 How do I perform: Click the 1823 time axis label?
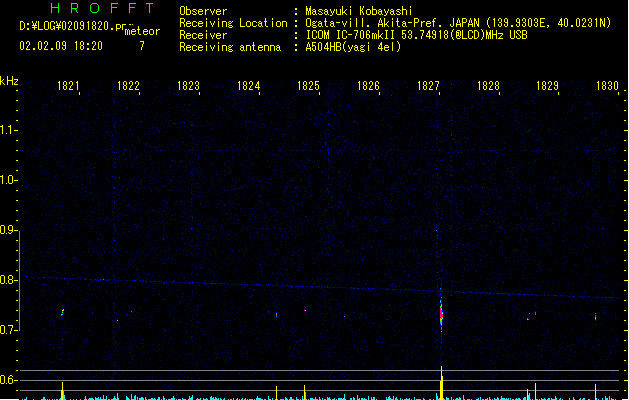pos(188,86)
